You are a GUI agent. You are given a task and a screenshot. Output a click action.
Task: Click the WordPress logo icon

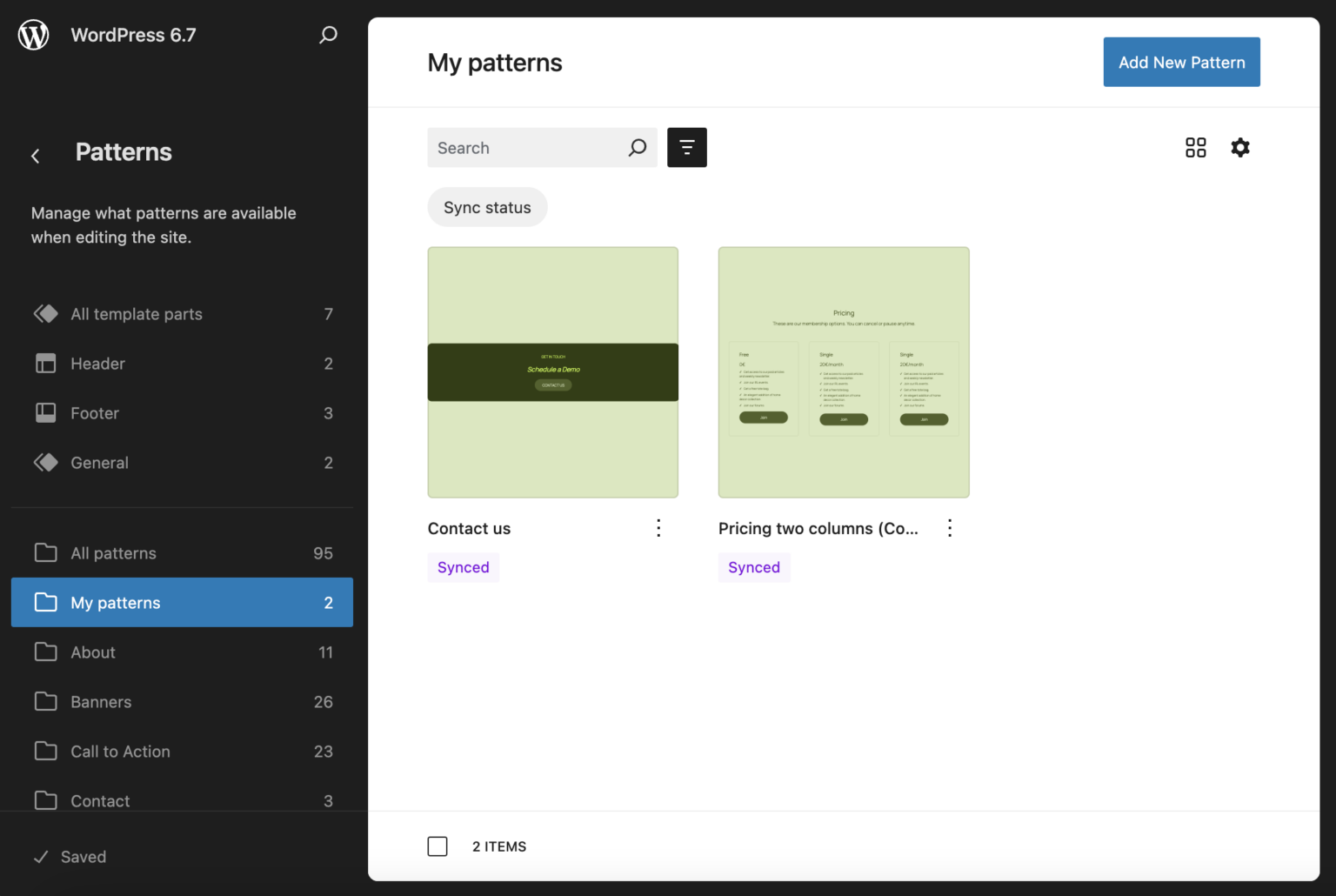pos(34,35)
